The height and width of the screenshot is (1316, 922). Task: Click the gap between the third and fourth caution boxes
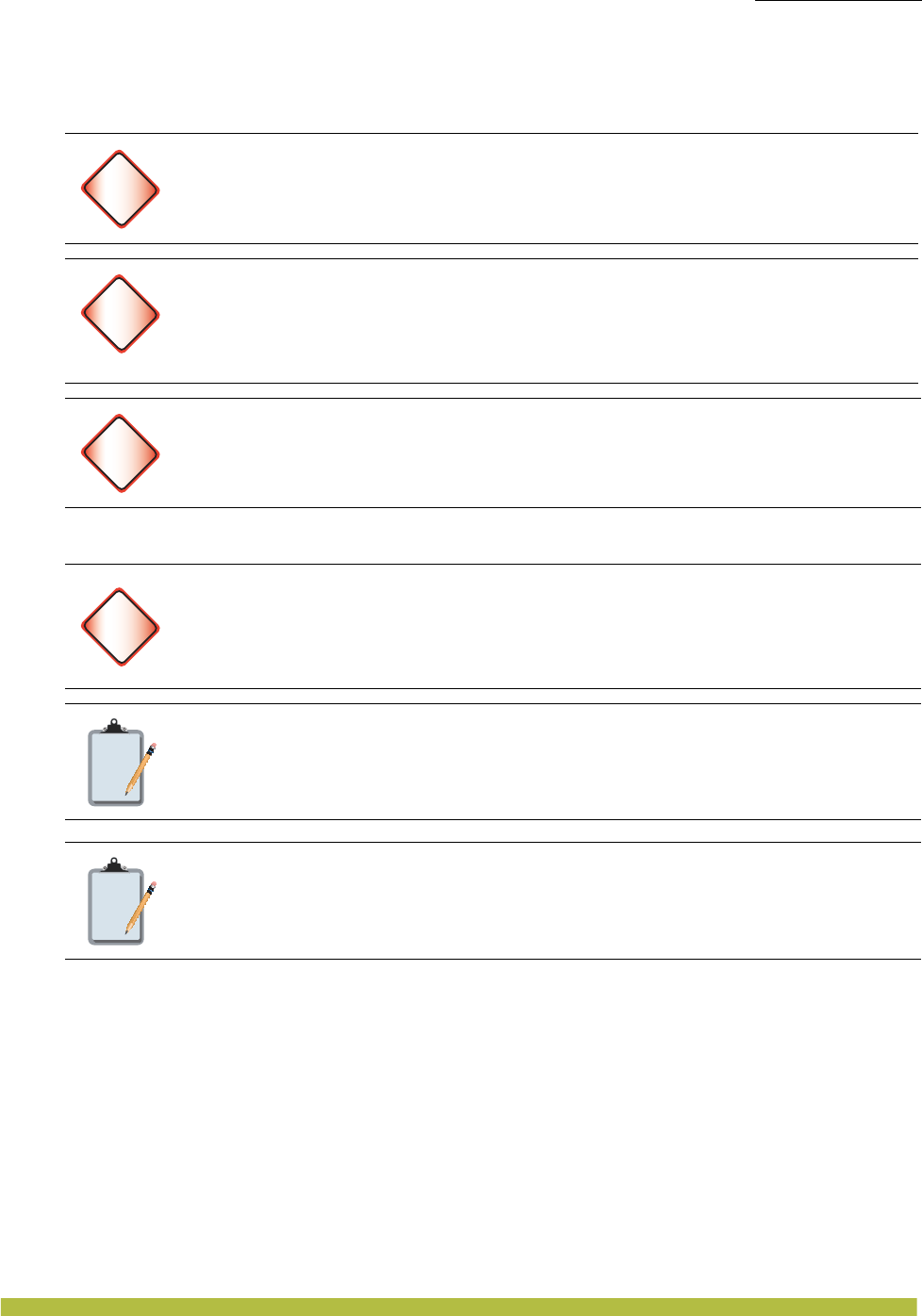490,535
